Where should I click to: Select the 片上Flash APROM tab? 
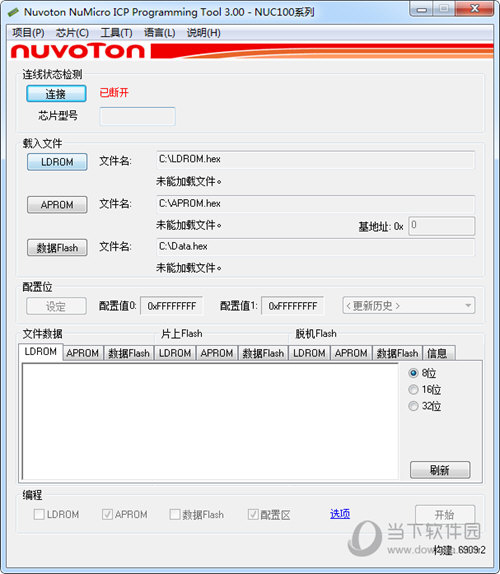click(x=217, y=353)
